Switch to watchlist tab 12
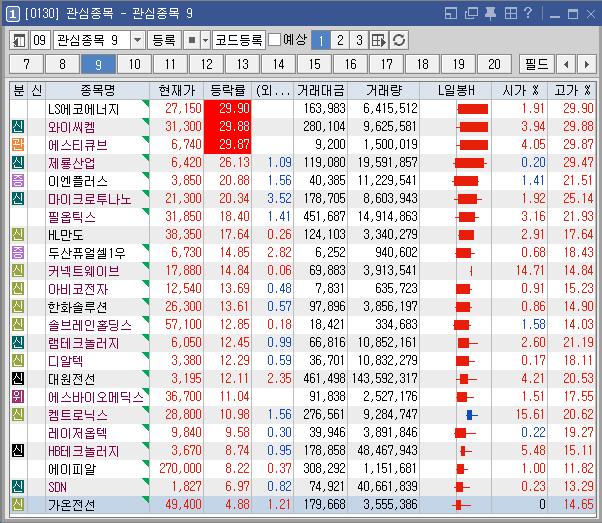 pos(207,64)
